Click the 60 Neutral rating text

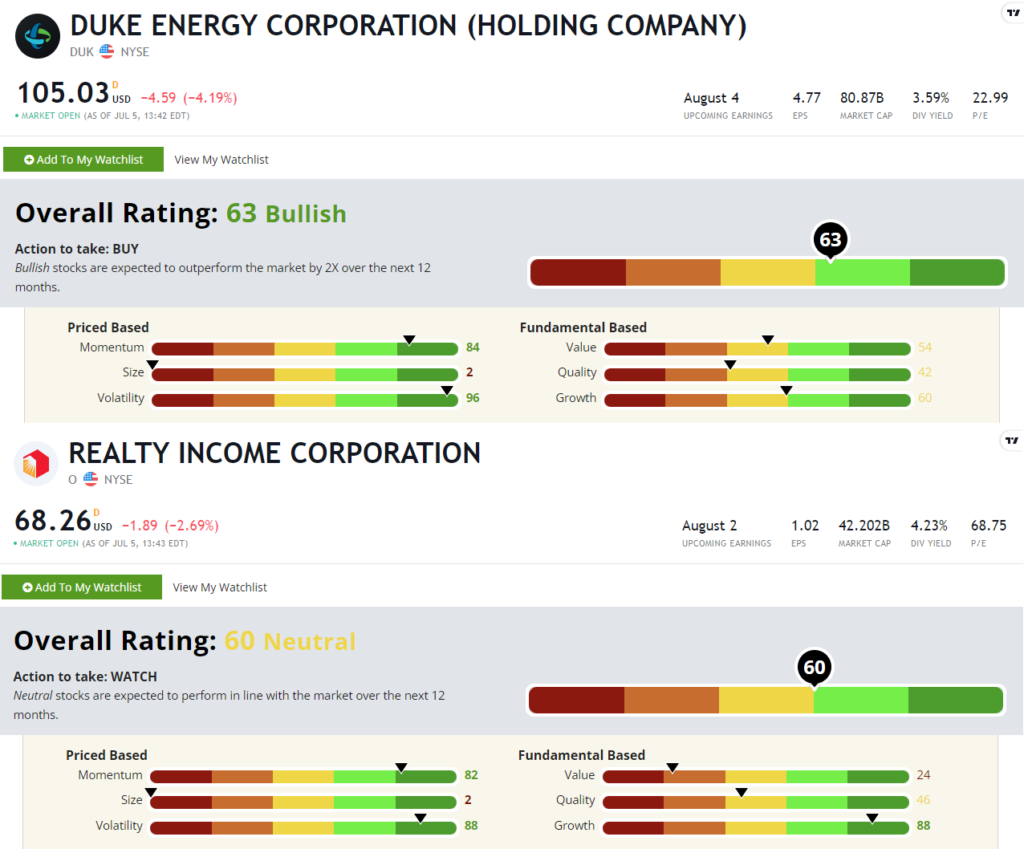[x=290, y=641]
